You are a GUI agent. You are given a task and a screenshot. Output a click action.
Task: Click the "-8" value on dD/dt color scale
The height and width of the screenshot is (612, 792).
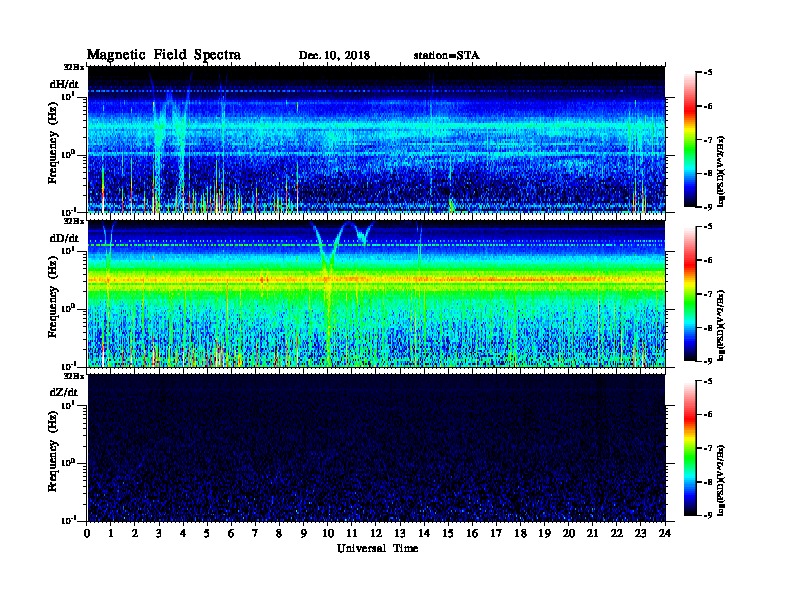(707, 327)
